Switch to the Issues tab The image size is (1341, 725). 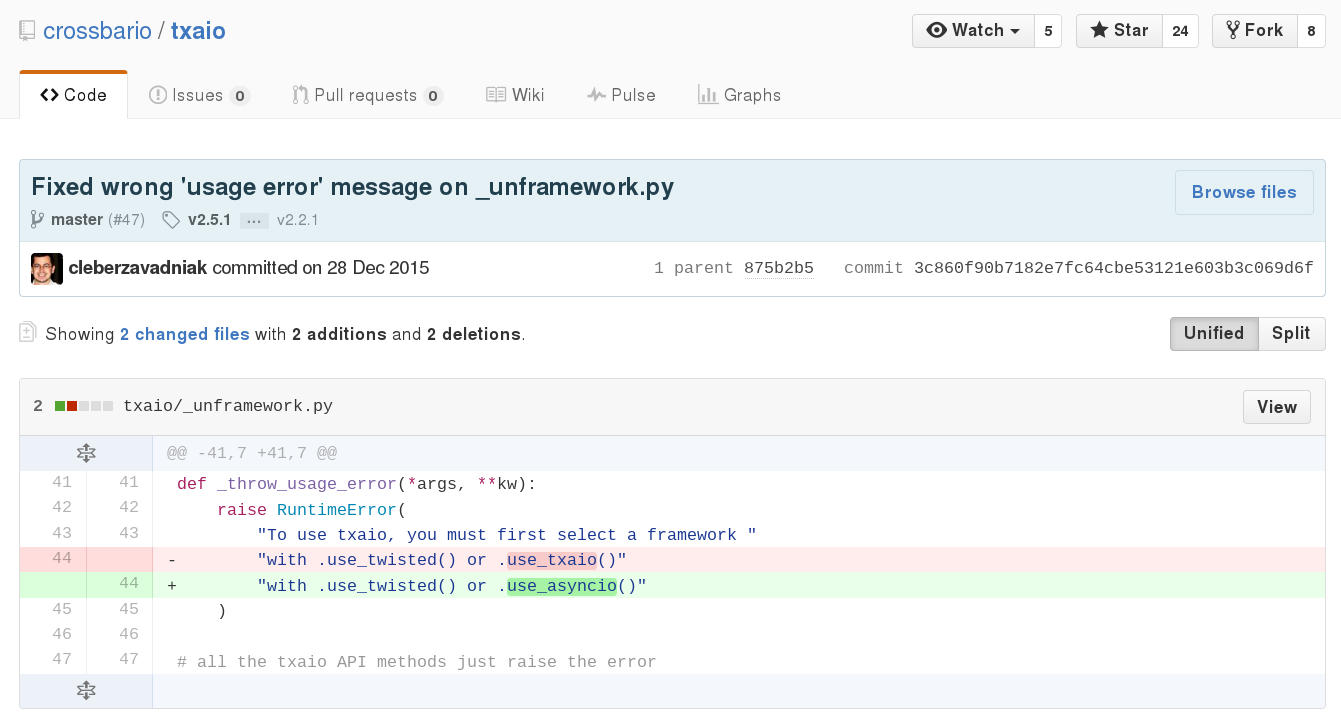pos(199,95)
